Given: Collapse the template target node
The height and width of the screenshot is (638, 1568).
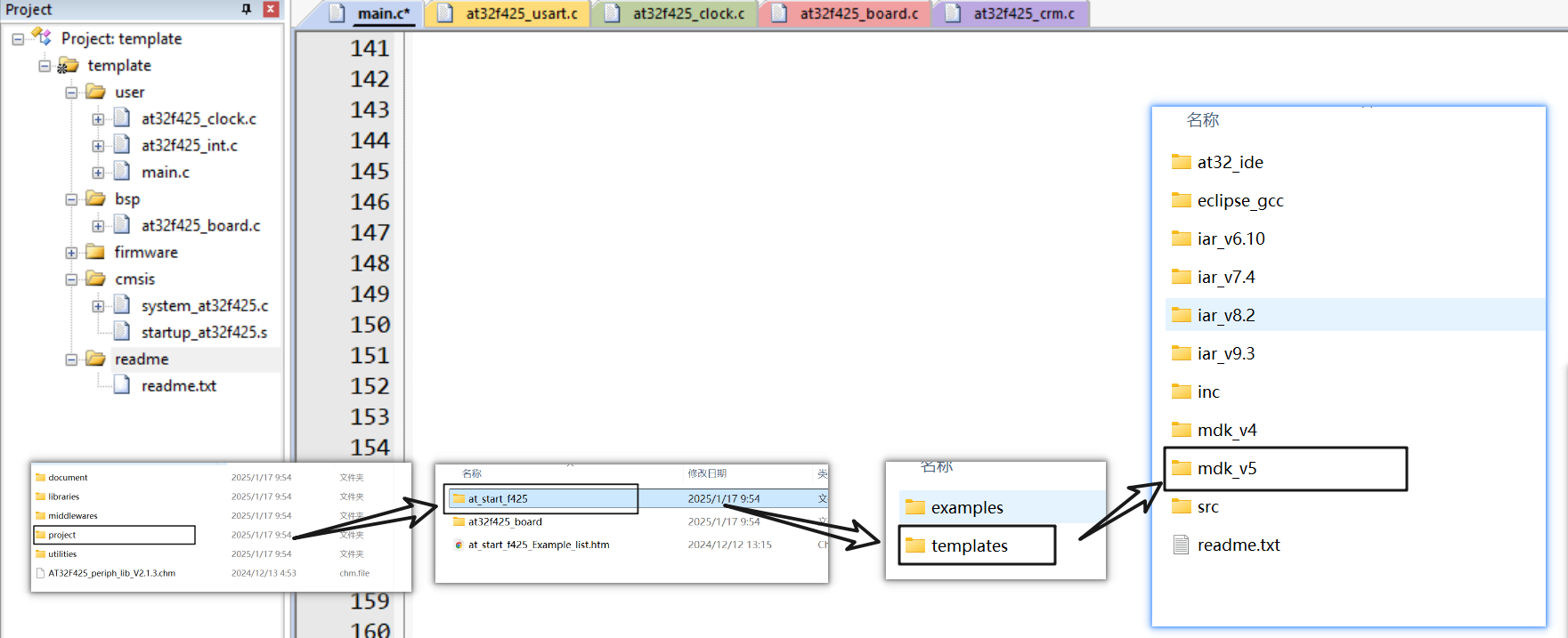Looking at the screenshot, I should tap(45, 66).
